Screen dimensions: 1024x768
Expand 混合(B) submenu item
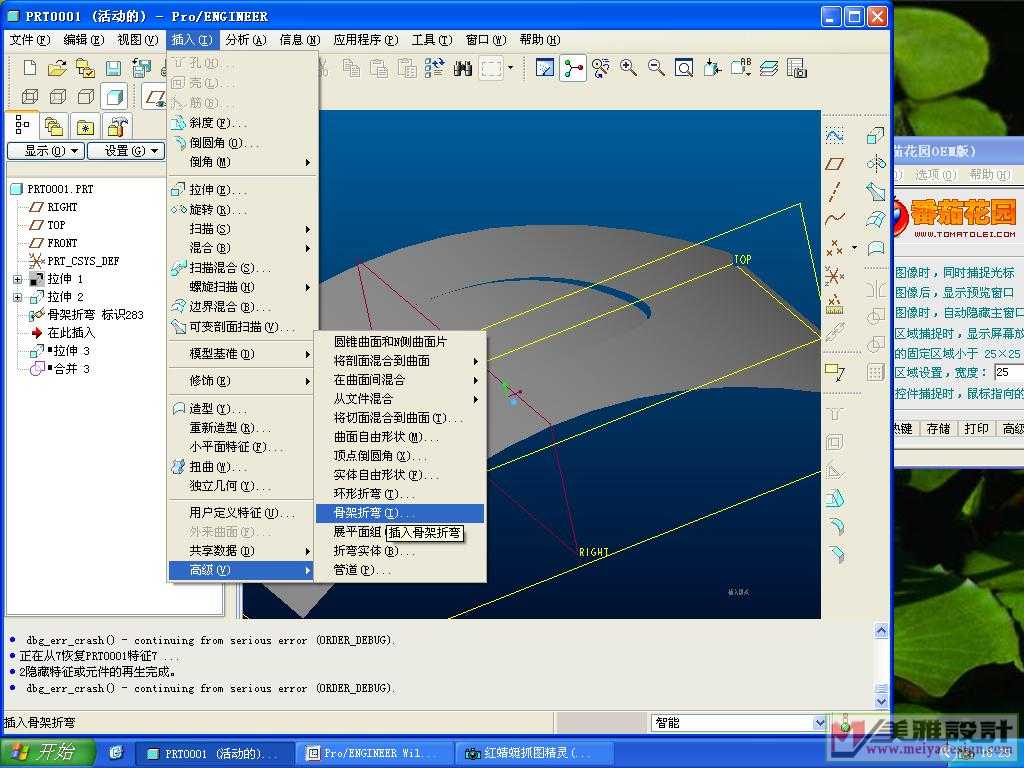[242, 248]
